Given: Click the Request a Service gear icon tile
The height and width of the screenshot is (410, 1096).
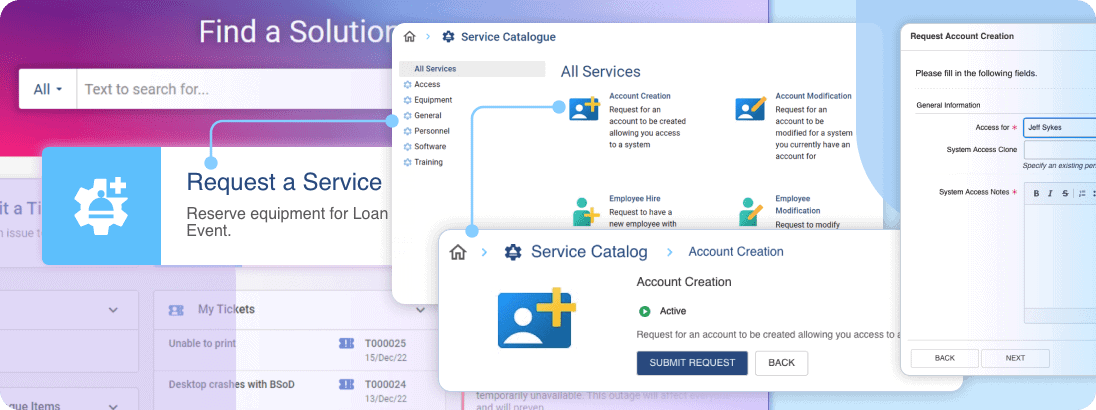Looking at the screenshot, I should (x=101, y=206).
